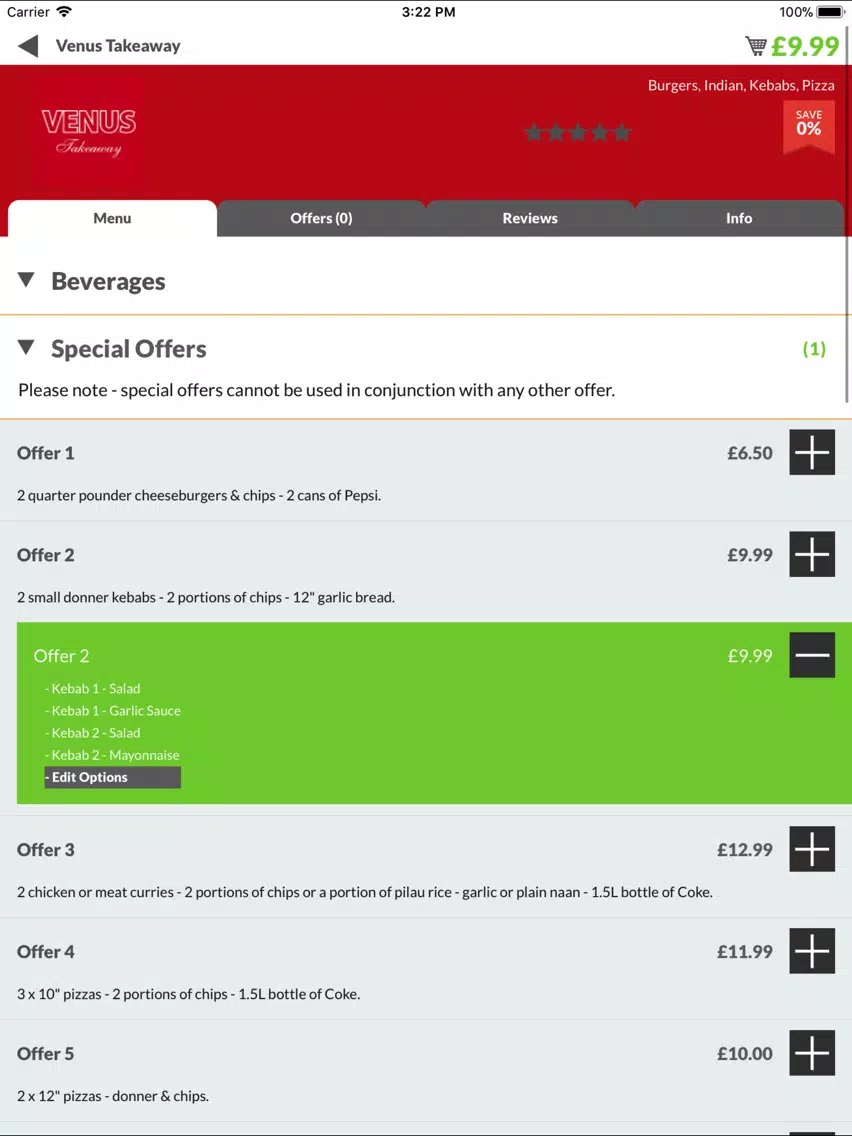The width and height of the screenshot is (852, 1136).
Task: Remove selected Offer 2 with minus icon
Action: 811,655
